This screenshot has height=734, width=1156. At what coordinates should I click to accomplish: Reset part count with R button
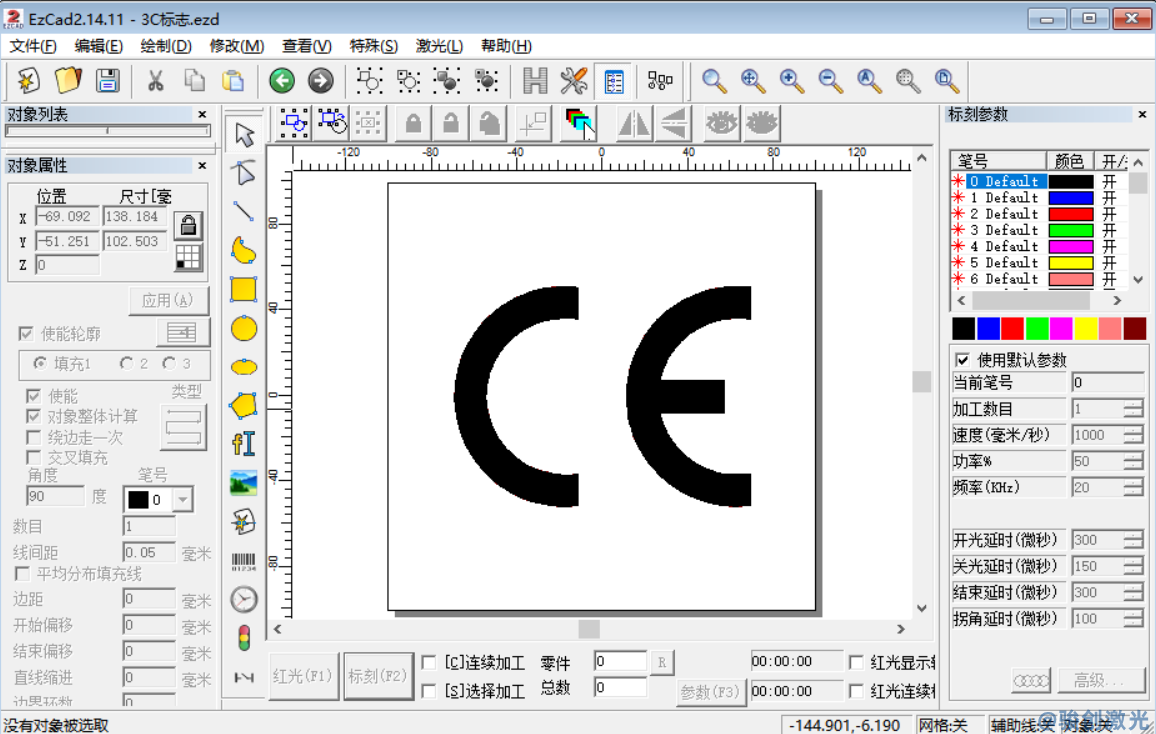[x=662, y=663]
